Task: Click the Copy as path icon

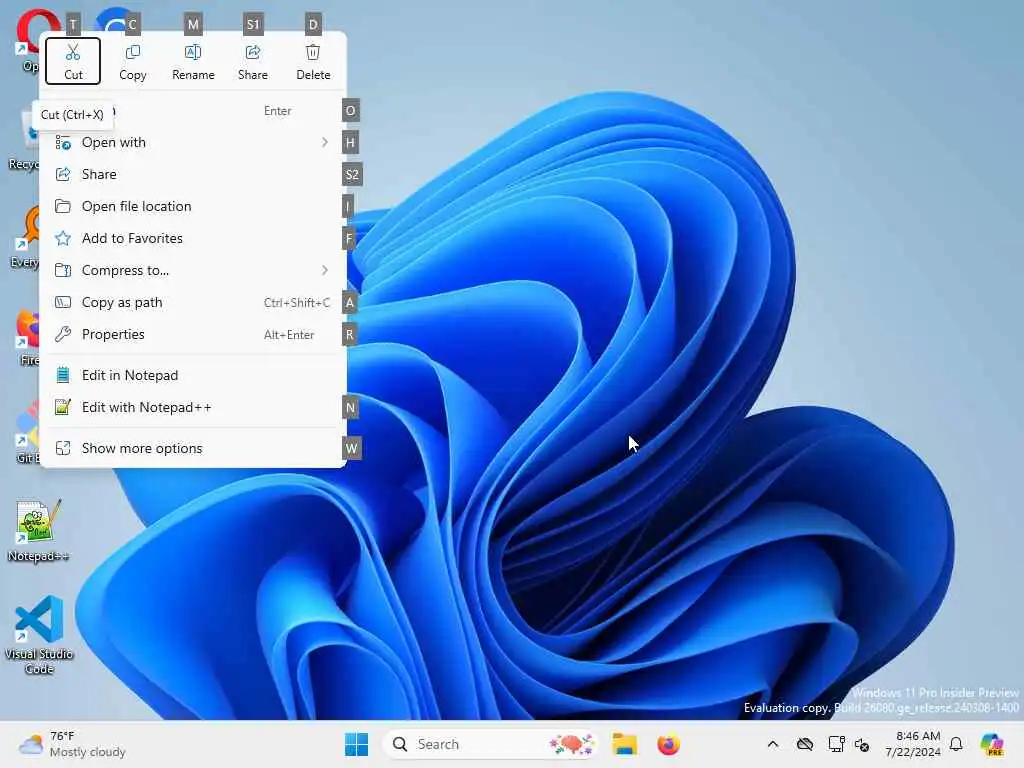Action: (x=63, y=302)
